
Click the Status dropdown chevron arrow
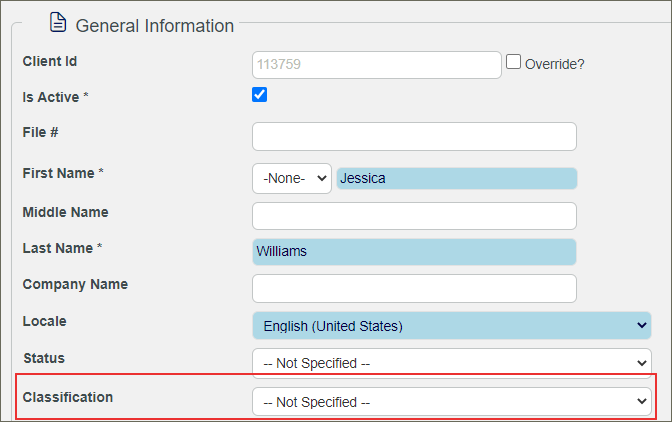[x=642, y=363]
